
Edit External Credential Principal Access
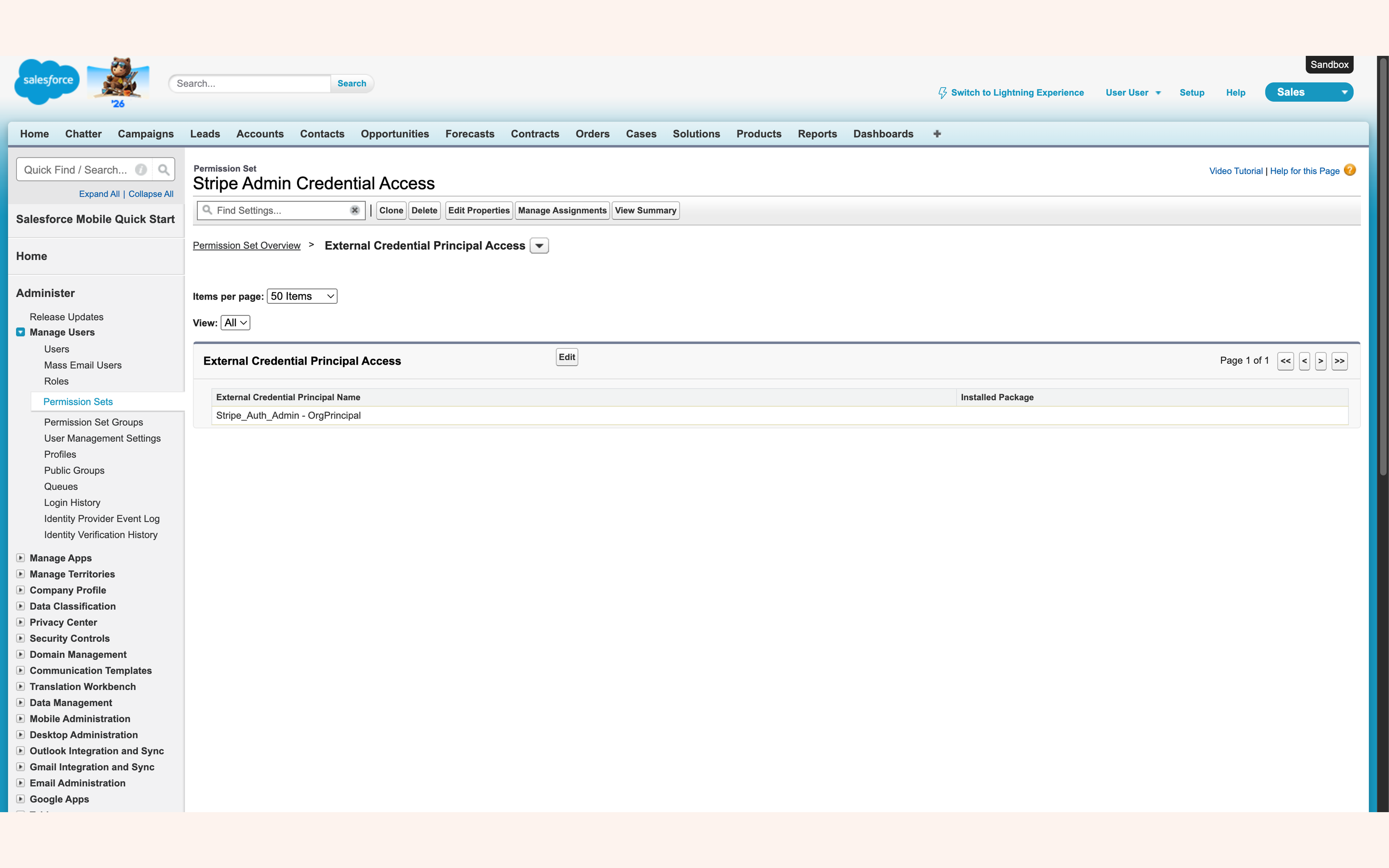(567, 357)
